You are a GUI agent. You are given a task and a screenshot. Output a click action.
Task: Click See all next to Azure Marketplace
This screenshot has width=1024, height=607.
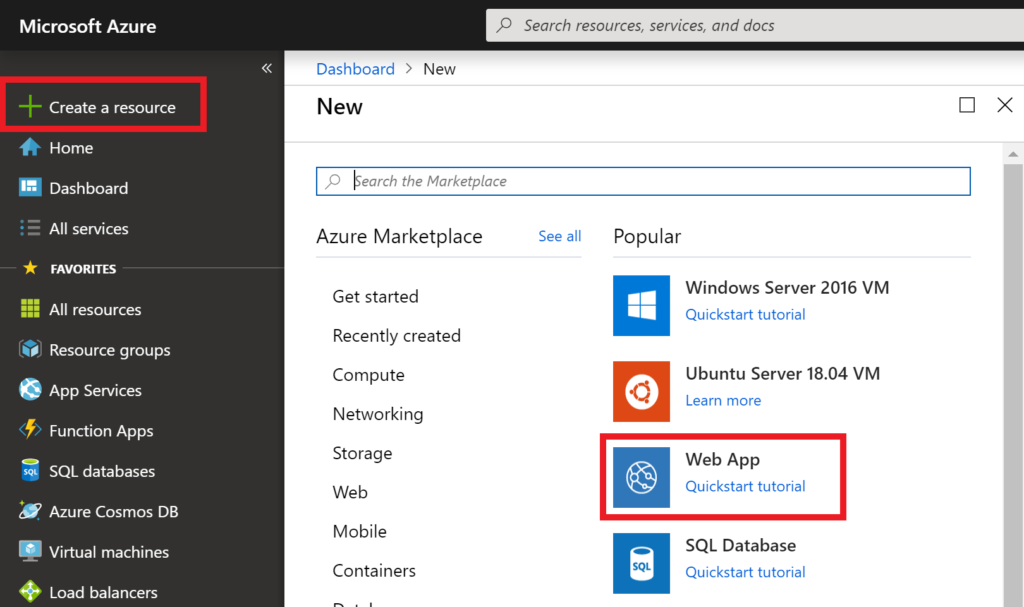(560, 236)
